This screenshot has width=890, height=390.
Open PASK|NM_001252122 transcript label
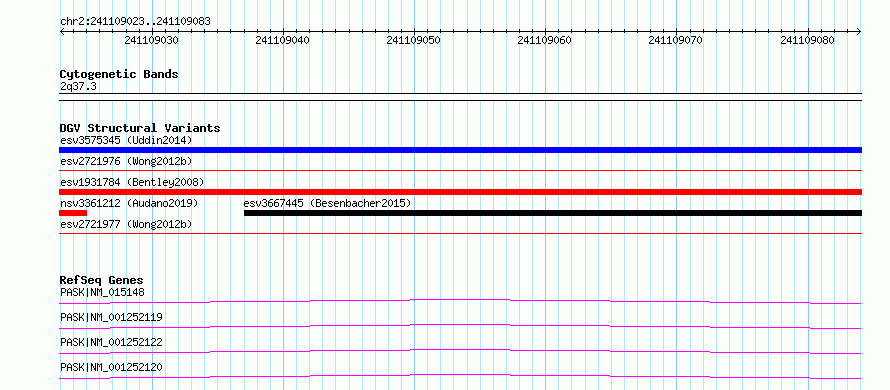(111, 342)
